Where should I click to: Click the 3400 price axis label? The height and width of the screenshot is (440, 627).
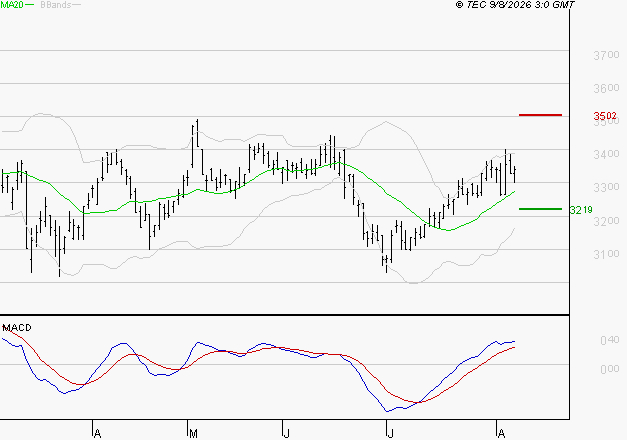606,154
